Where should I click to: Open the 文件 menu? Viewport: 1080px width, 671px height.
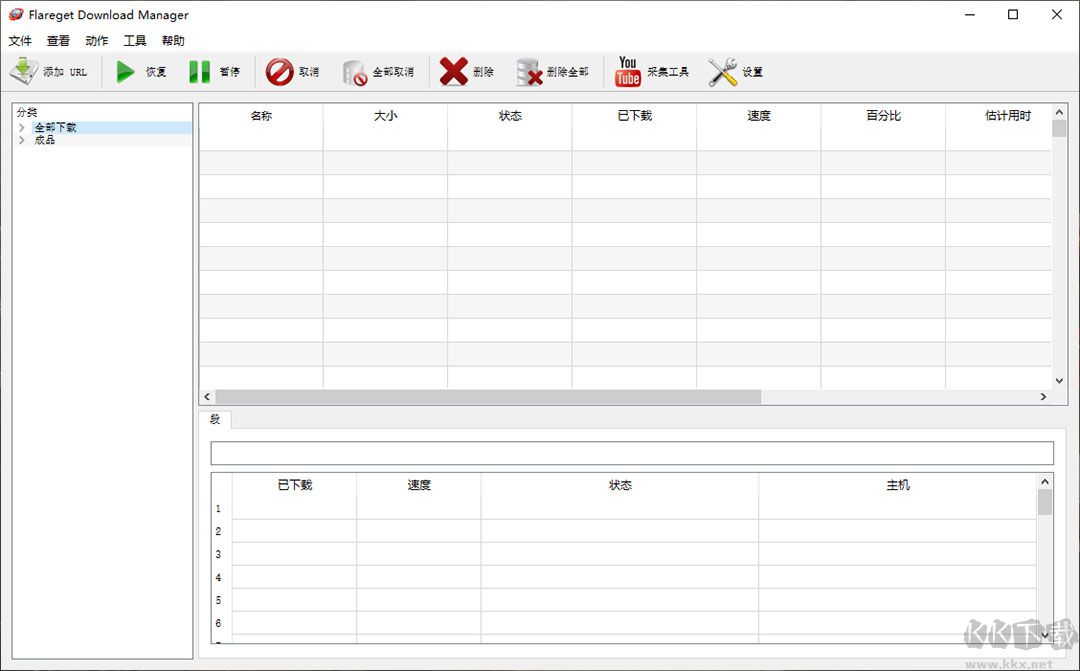coord(20,41)
